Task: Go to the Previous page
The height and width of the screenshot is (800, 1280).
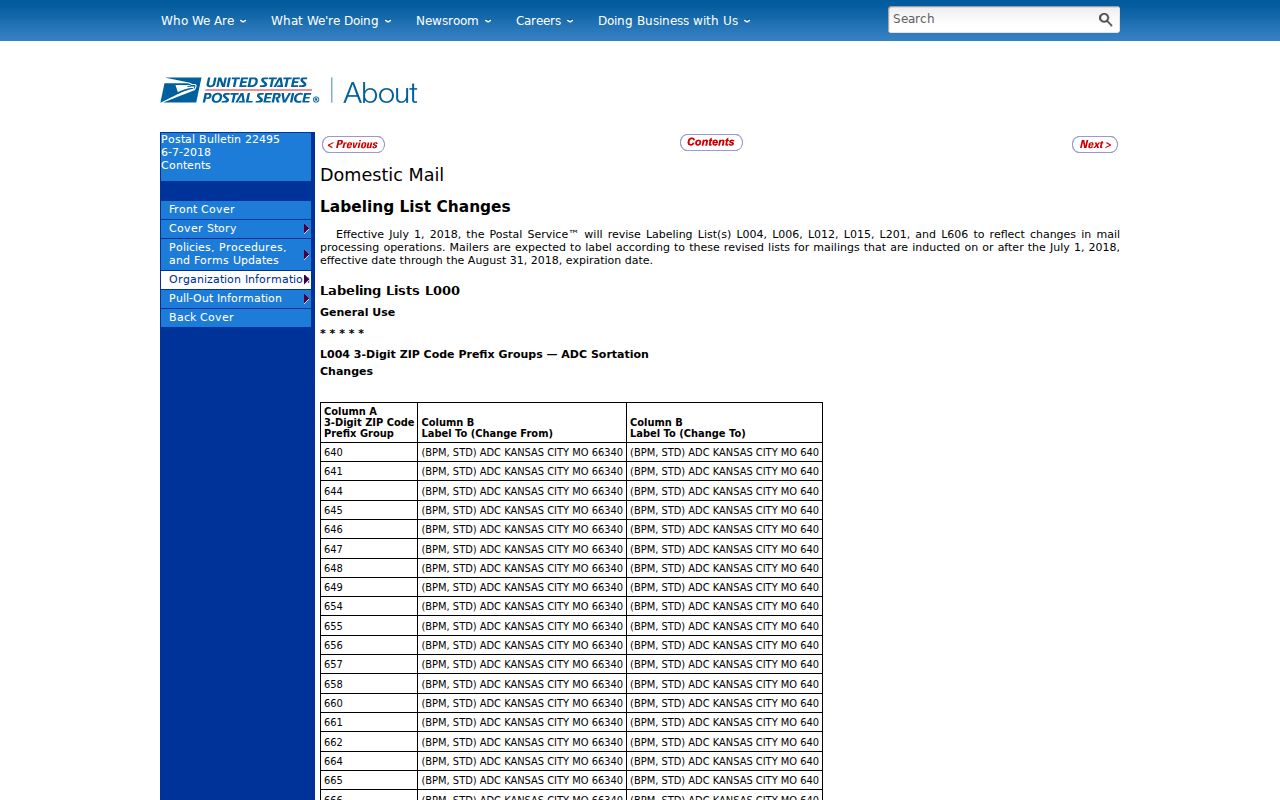Action: [x=353, y=145]
